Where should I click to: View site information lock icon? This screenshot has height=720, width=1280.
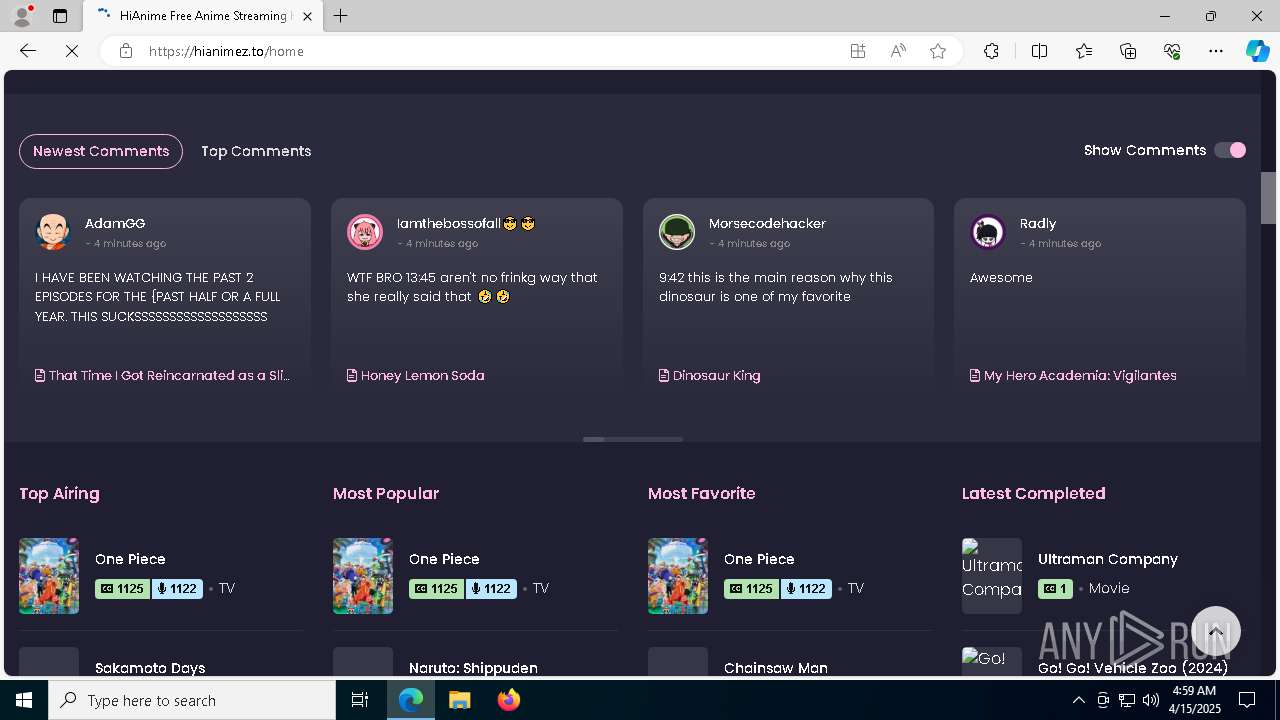[126, 51]
